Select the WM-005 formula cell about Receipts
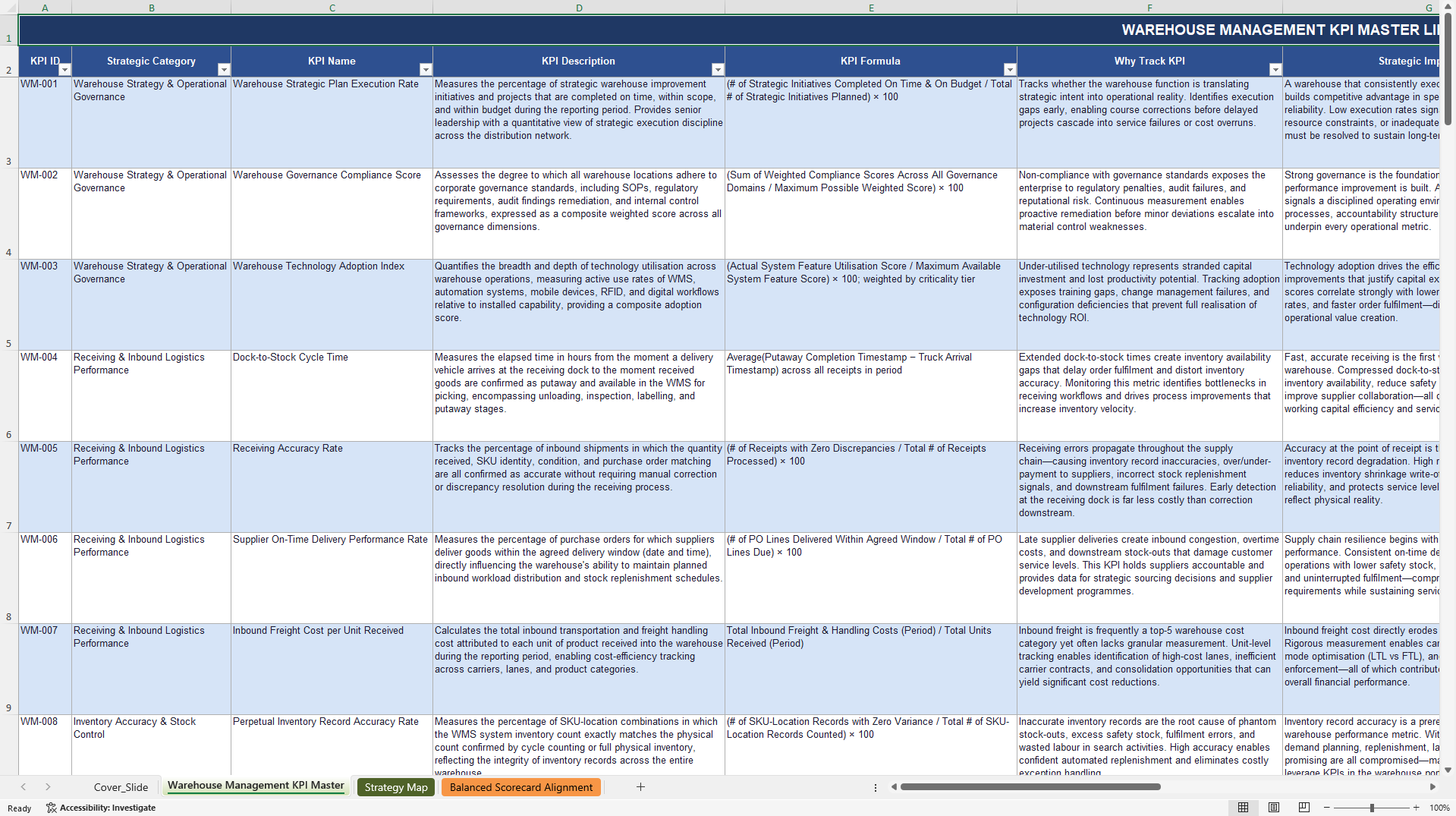 871,487
